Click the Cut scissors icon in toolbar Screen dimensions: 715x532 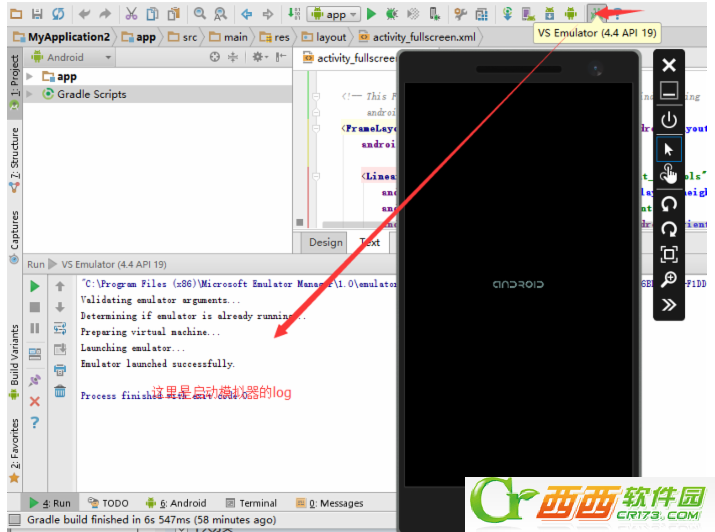click(131, 14)
